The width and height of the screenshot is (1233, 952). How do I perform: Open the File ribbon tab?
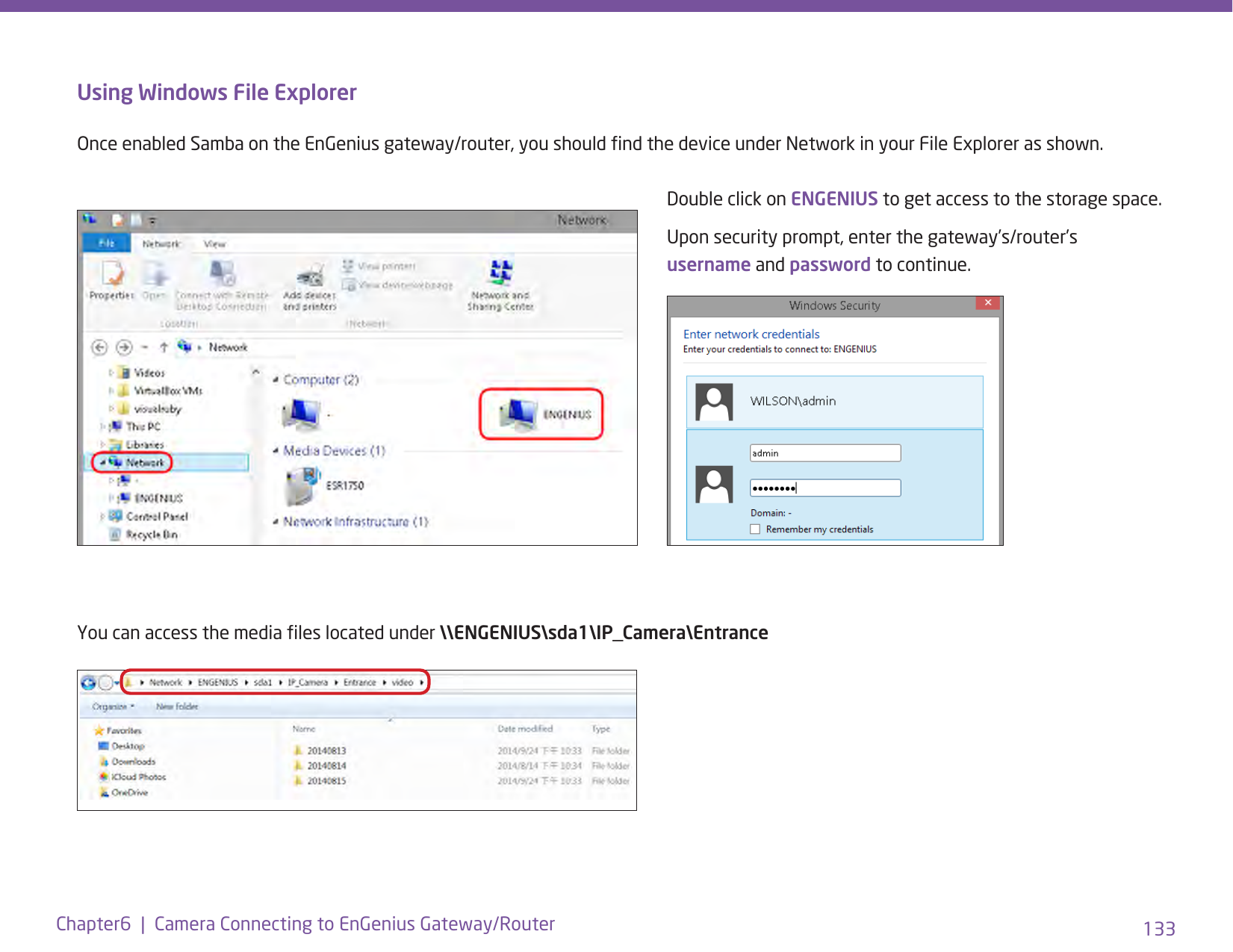coord(106,243)
